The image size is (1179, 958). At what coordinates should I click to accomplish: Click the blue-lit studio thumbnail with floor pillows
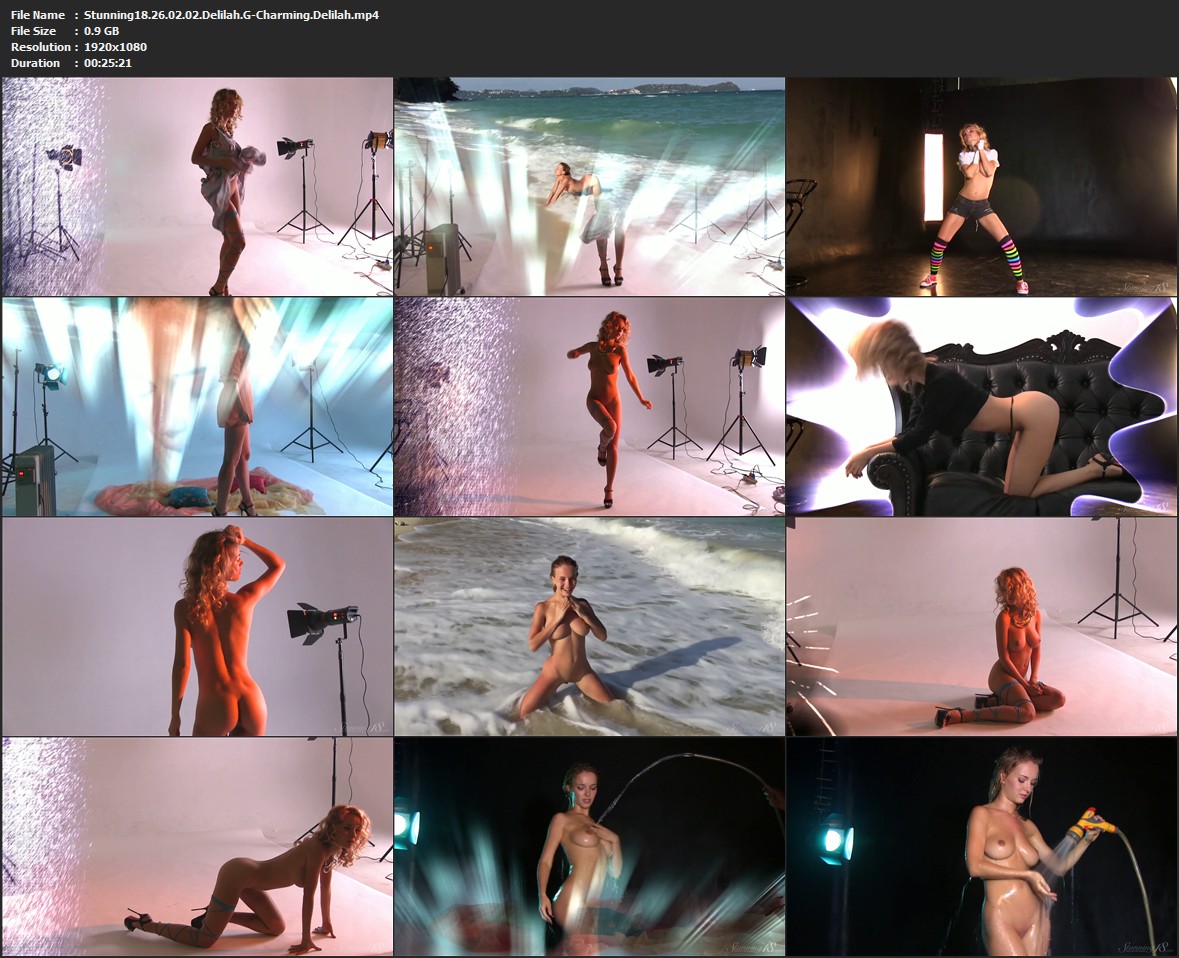click(x=197, y=406)
